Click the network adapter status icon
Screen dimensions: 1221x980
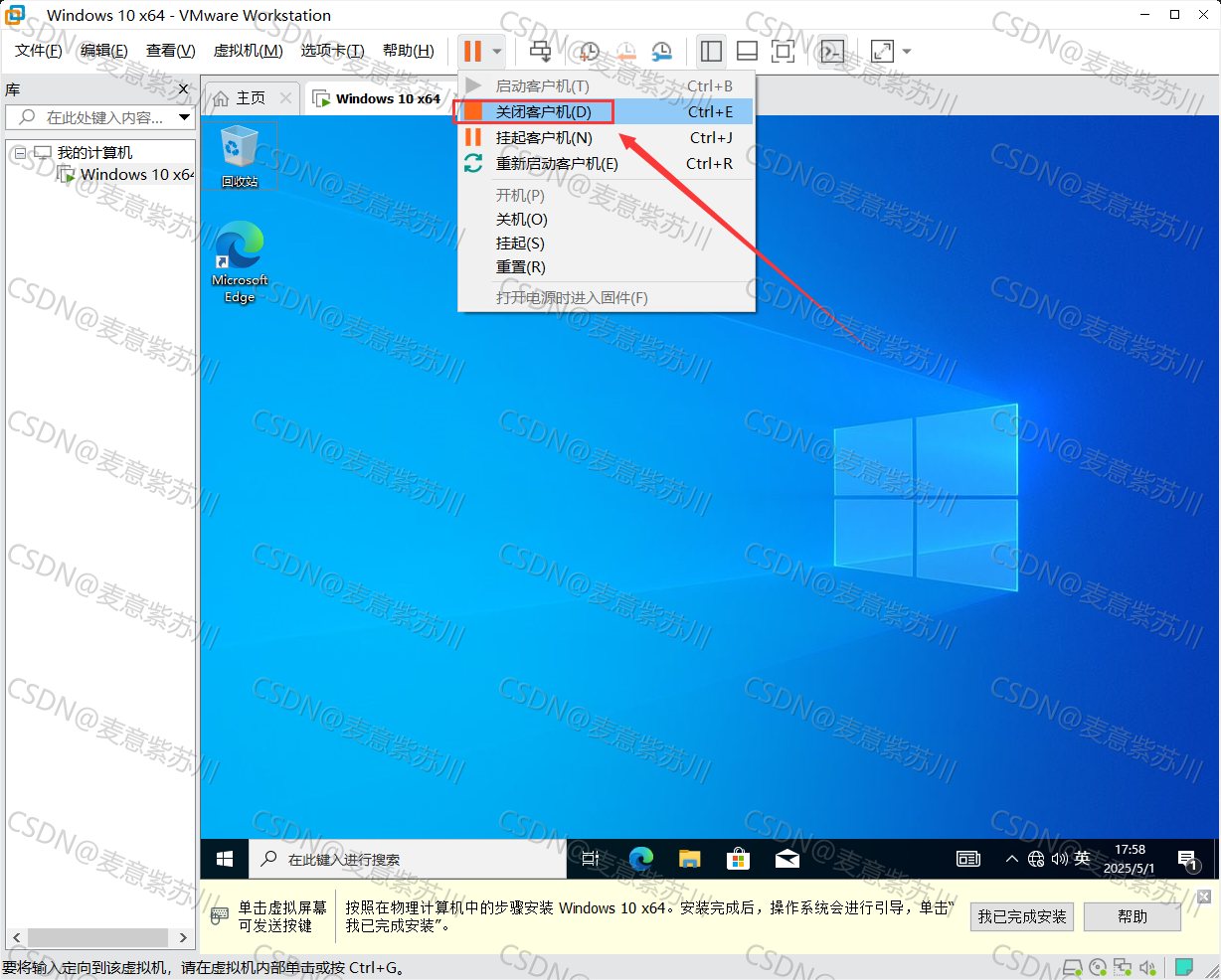[x=1123, y=967]
